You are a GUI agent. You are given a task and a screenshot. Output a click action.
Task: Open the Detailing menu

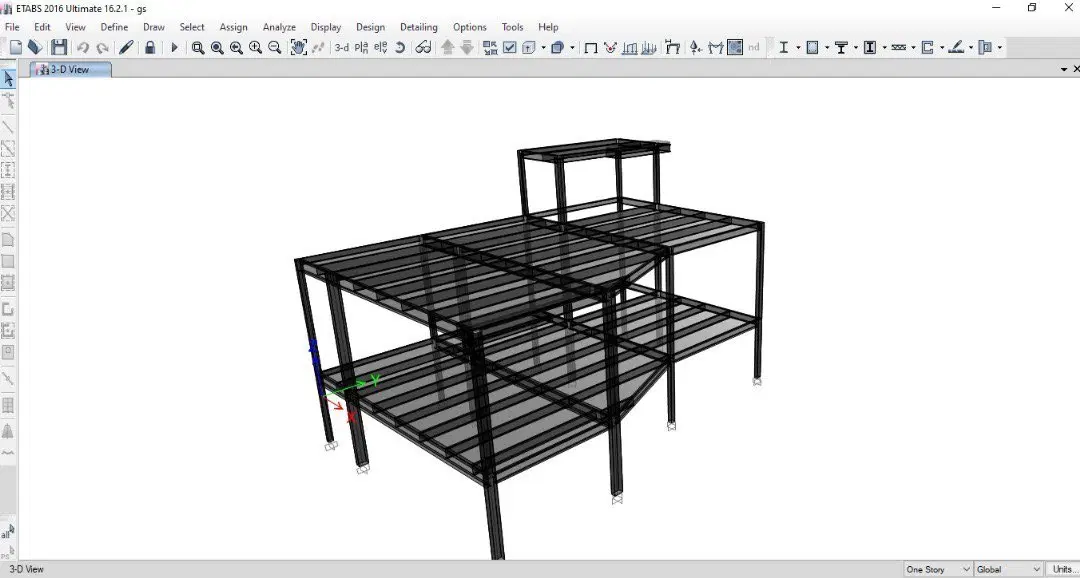click(x=419, y=27)
